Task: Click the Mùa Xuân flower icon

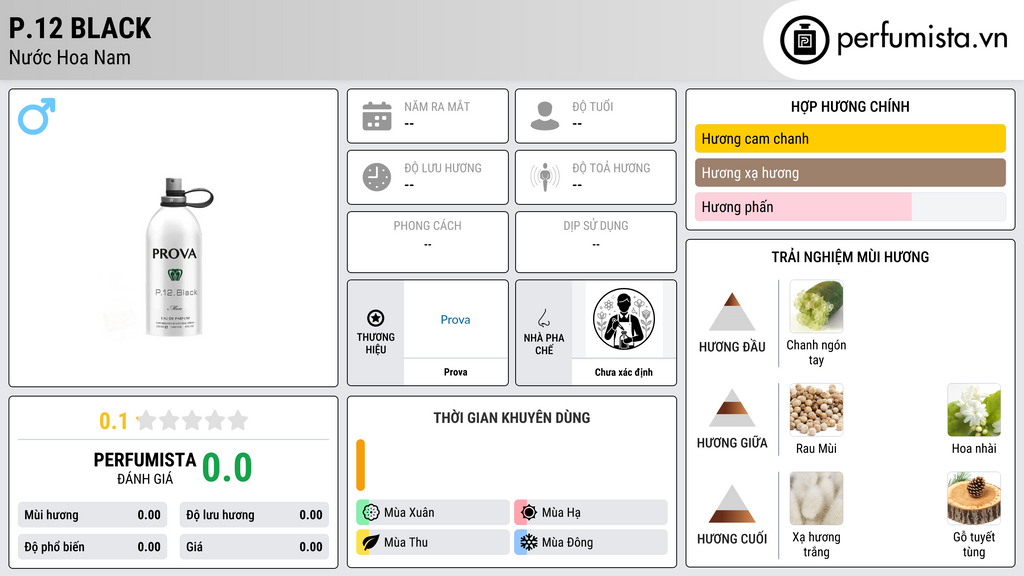Action: pos(371,513)
